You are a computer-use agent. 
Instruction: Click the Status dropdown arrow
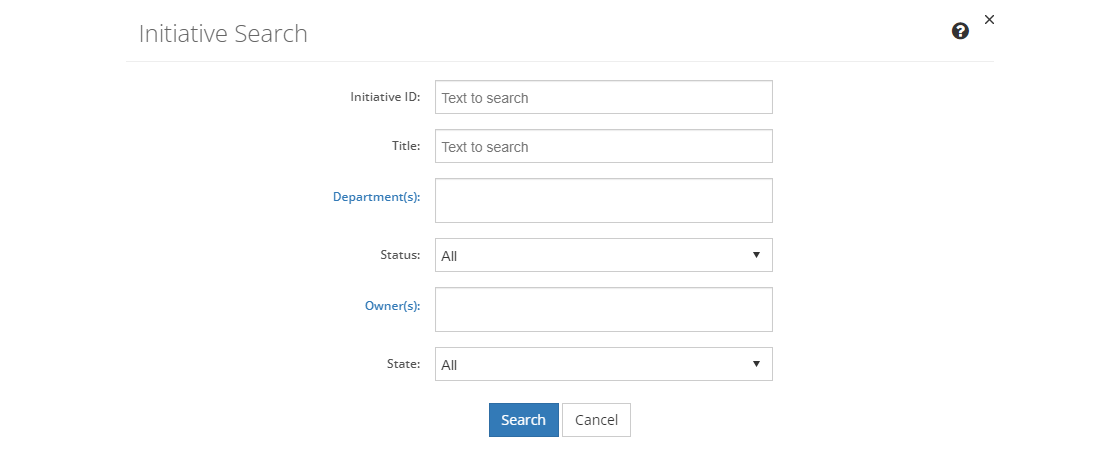pyautogui.click(x=756, y=255)
